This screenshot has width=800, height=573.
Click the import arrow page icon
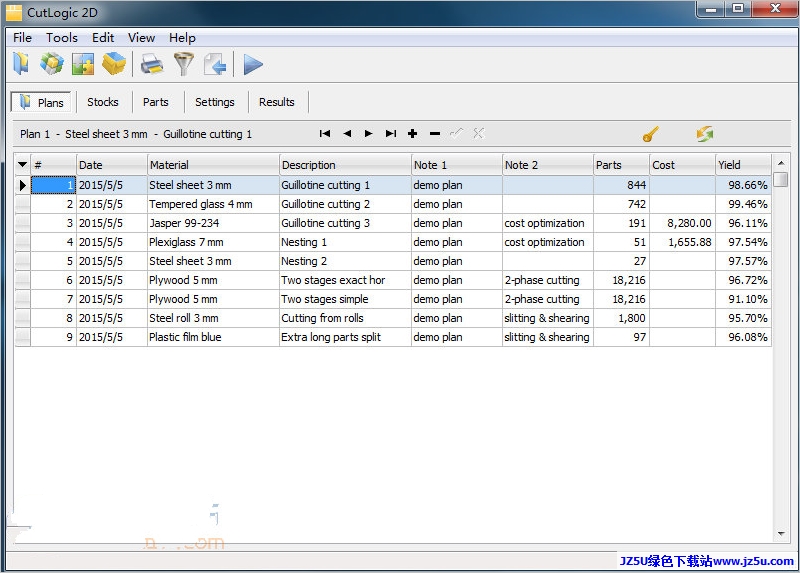point(215,64)
